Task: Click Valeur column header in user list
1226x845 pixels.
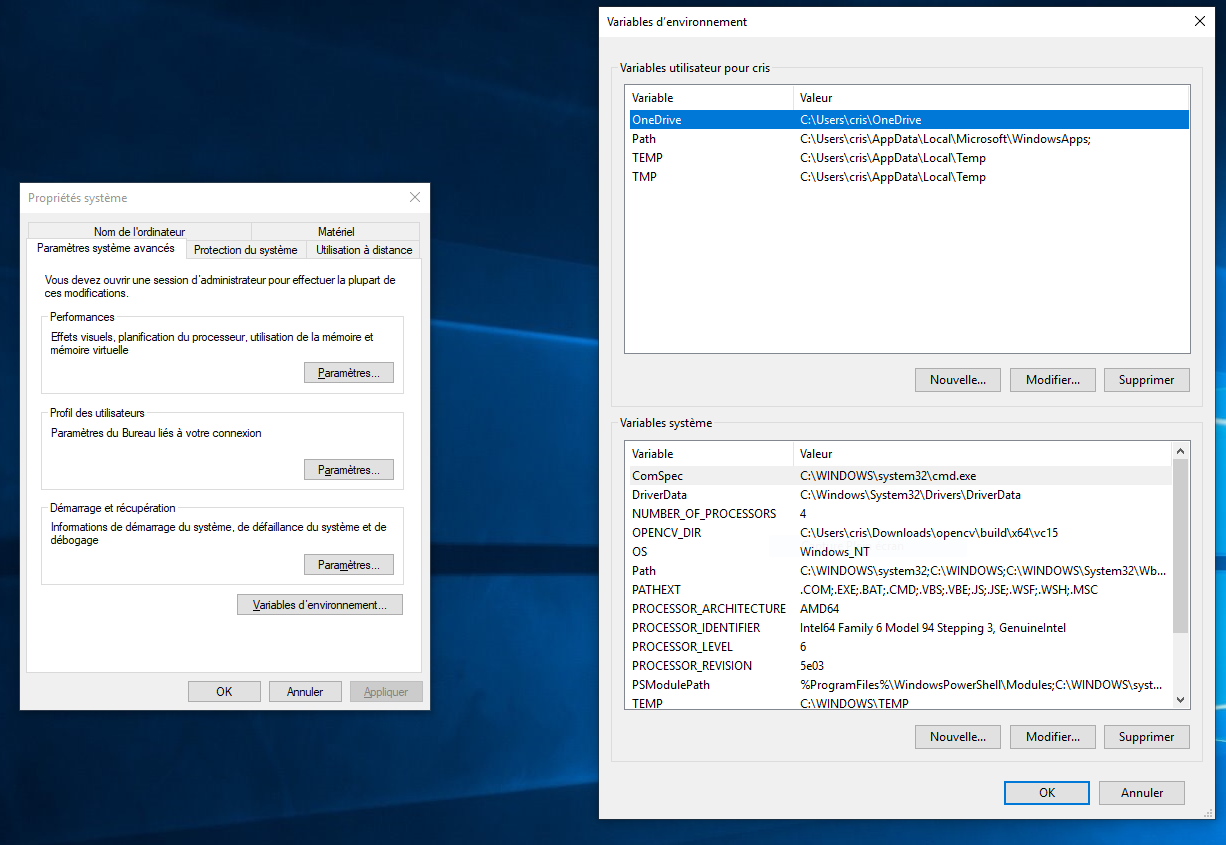Action: pos(992,98)
